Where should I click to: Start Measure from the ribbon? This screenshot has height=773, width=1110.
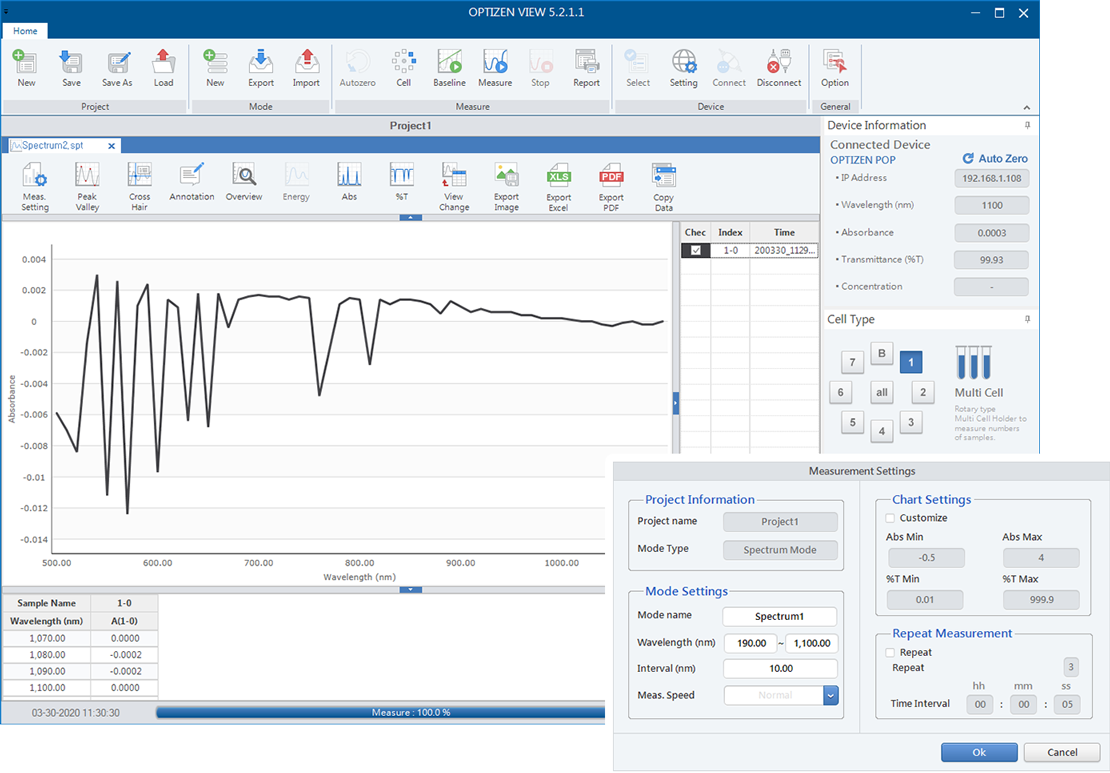[x=495, y=68]
